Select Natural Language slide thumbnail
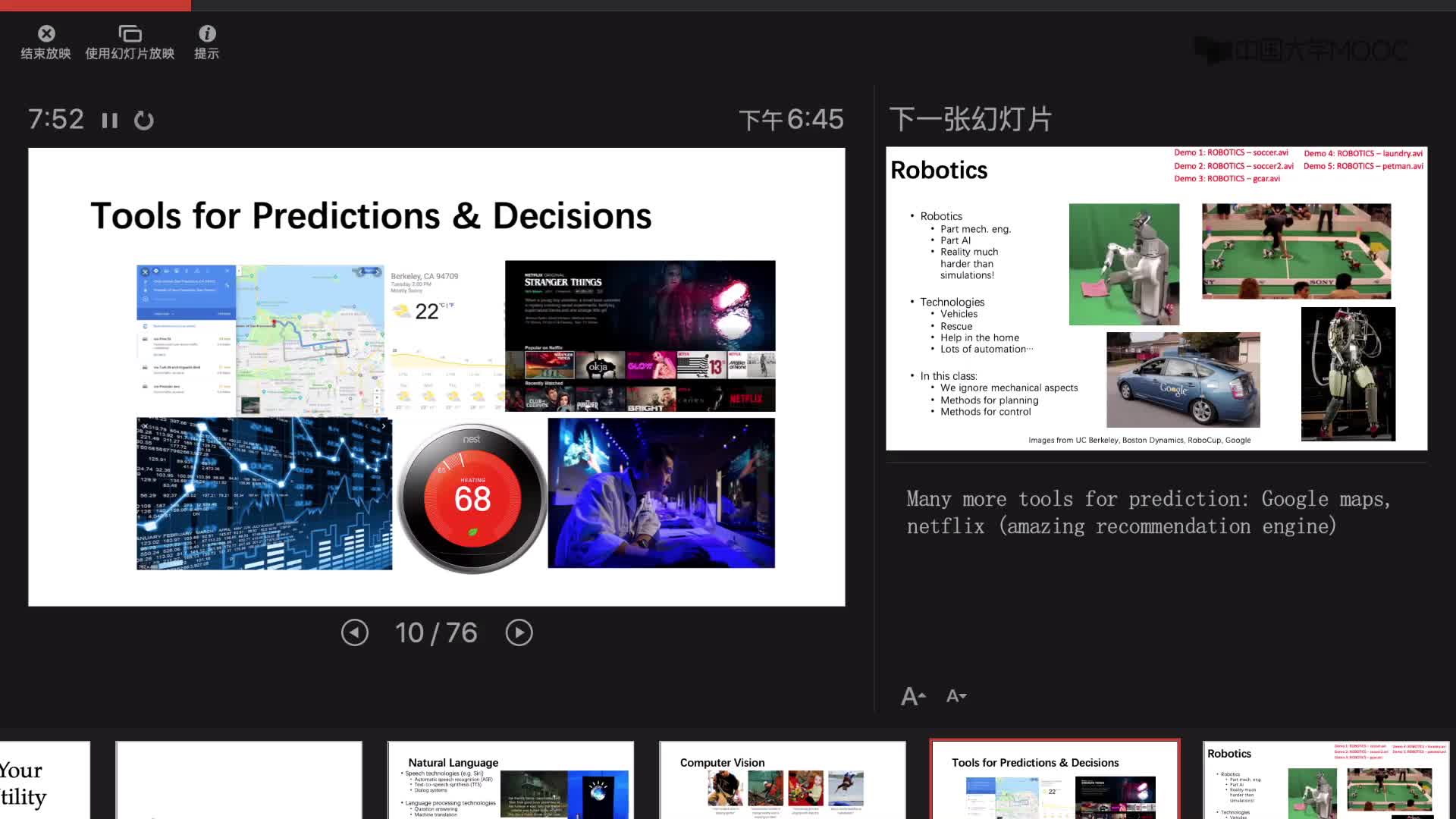 click(x=510, y=780)
